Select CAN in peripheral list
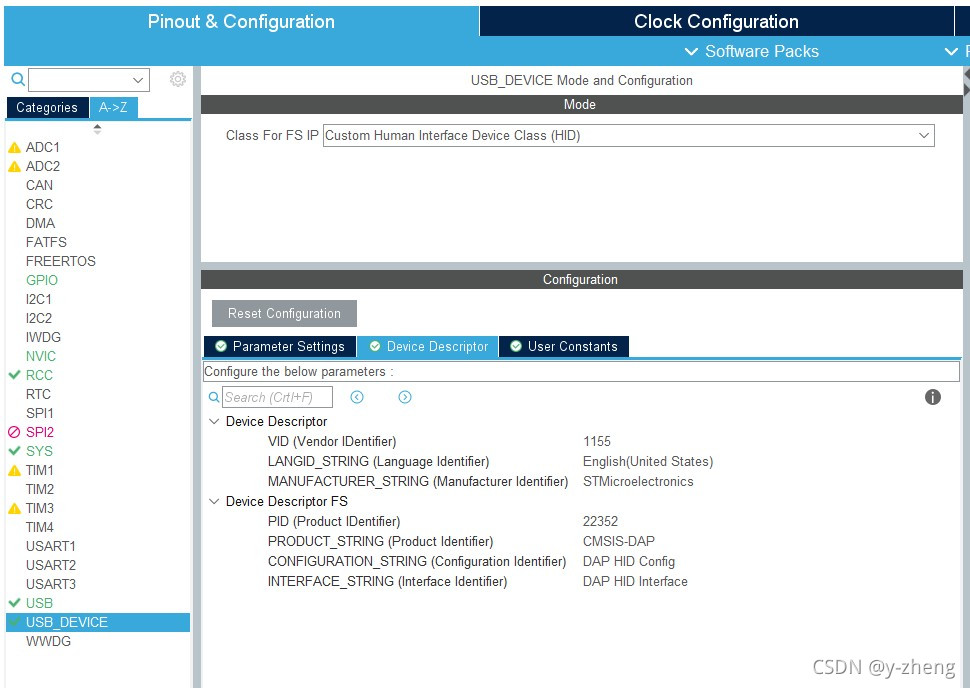 point(40,186)
